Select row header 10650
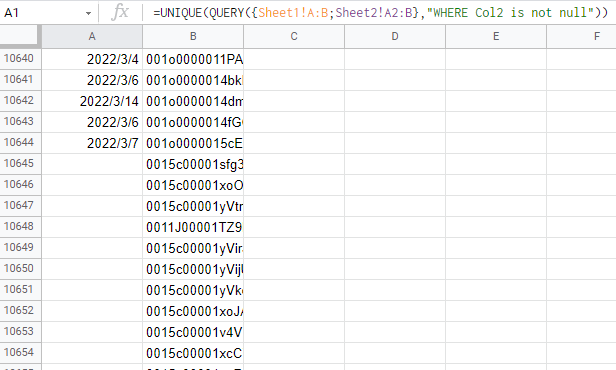 coord(20,269)
